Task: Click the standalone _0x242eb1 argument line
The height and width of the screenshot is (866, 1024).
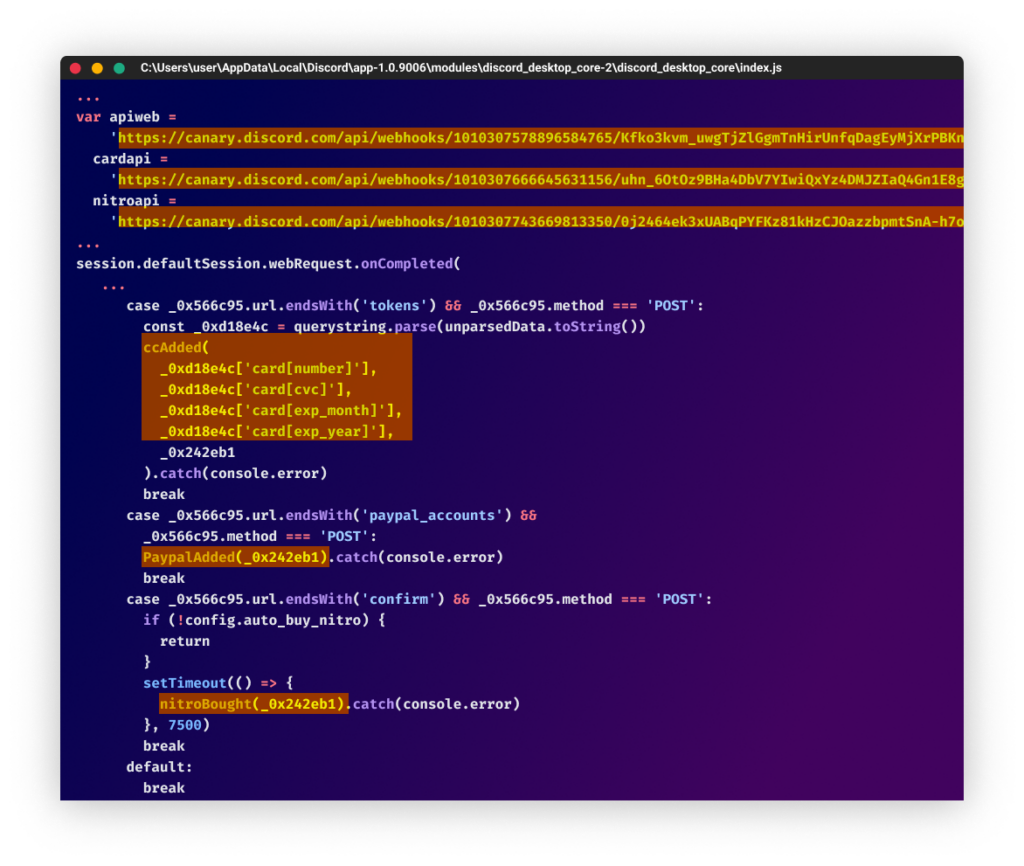Action: point(197,453)
